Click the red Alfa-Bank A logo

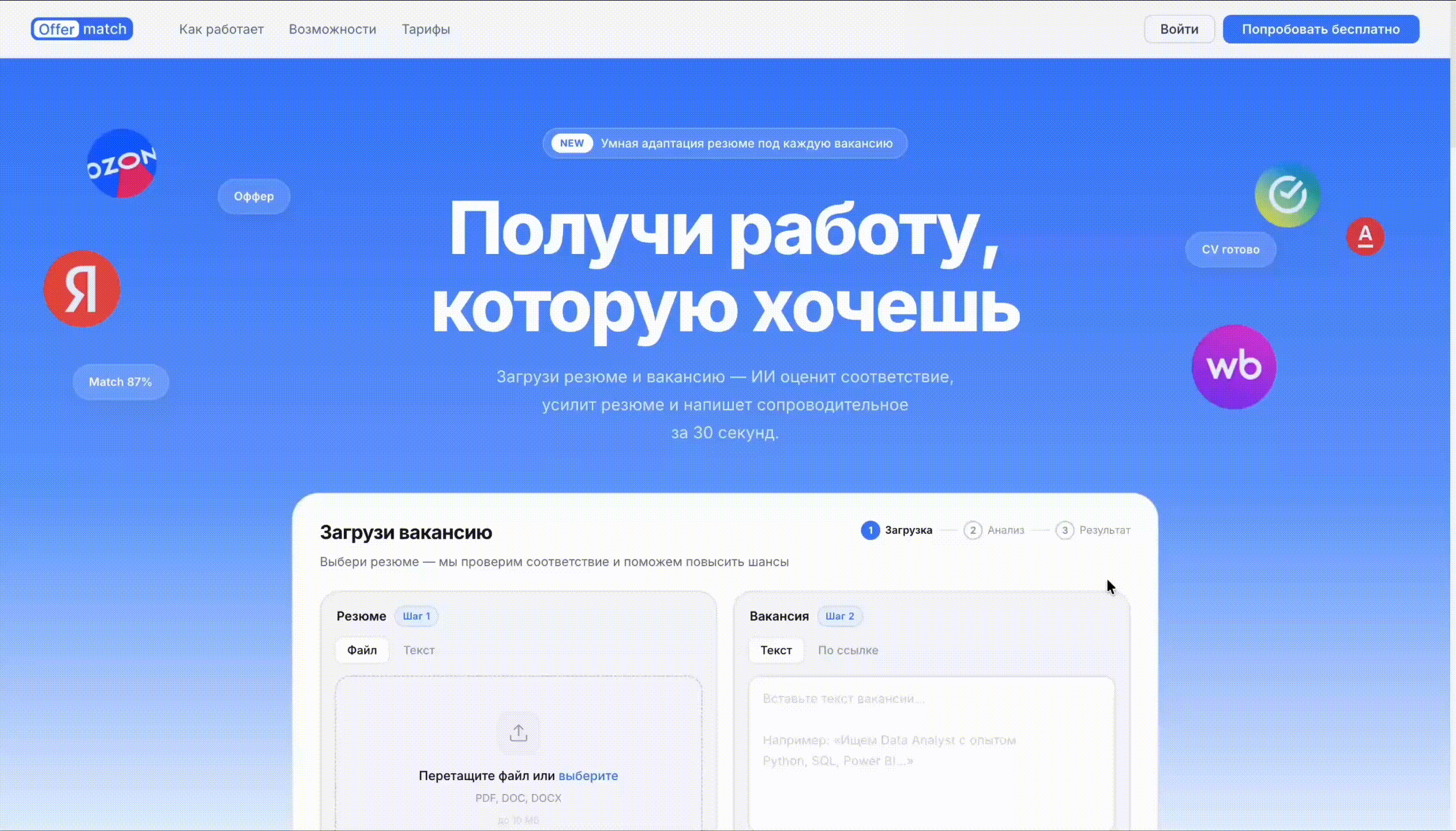[1365, 236]
